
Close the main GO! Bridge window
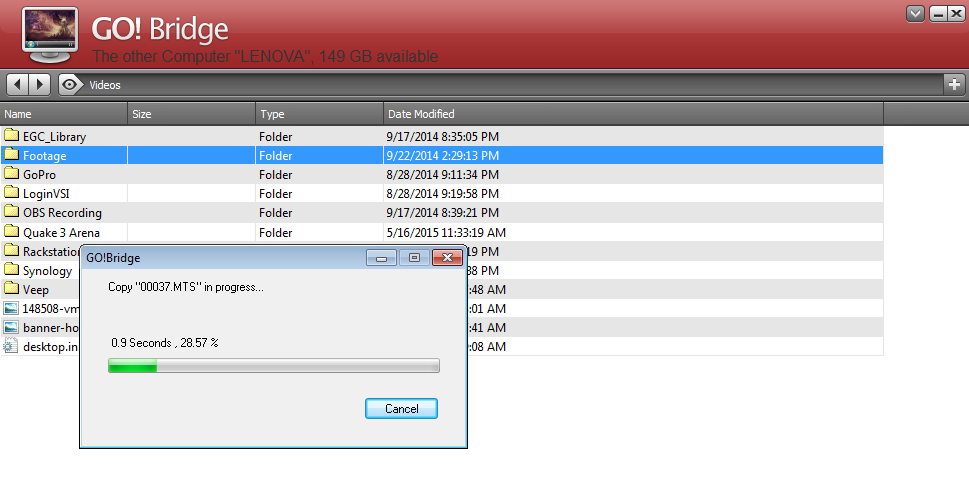[956, 14]
